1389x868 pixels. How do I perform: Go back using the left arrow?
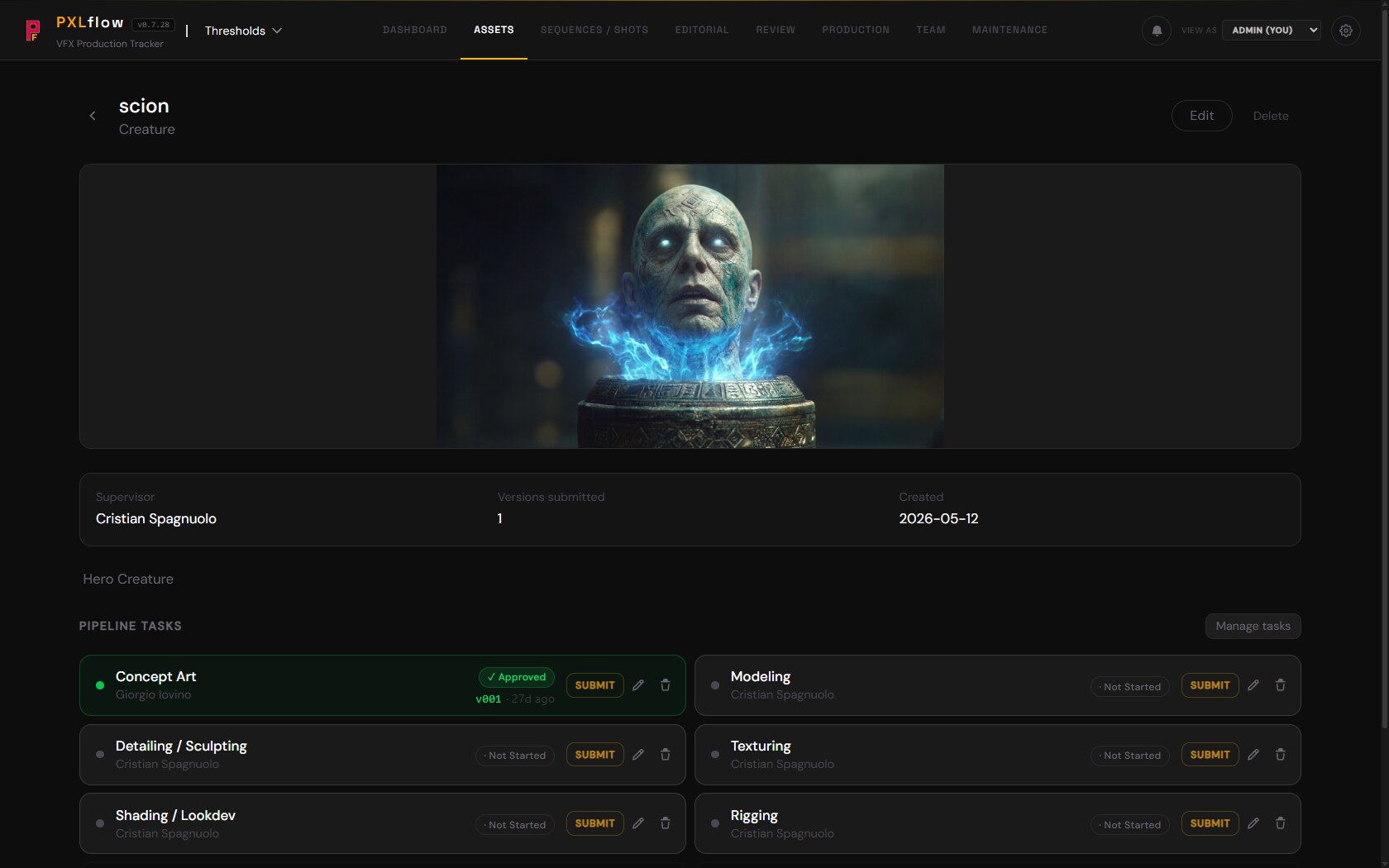pyautogui.click(x=93, y=116)
